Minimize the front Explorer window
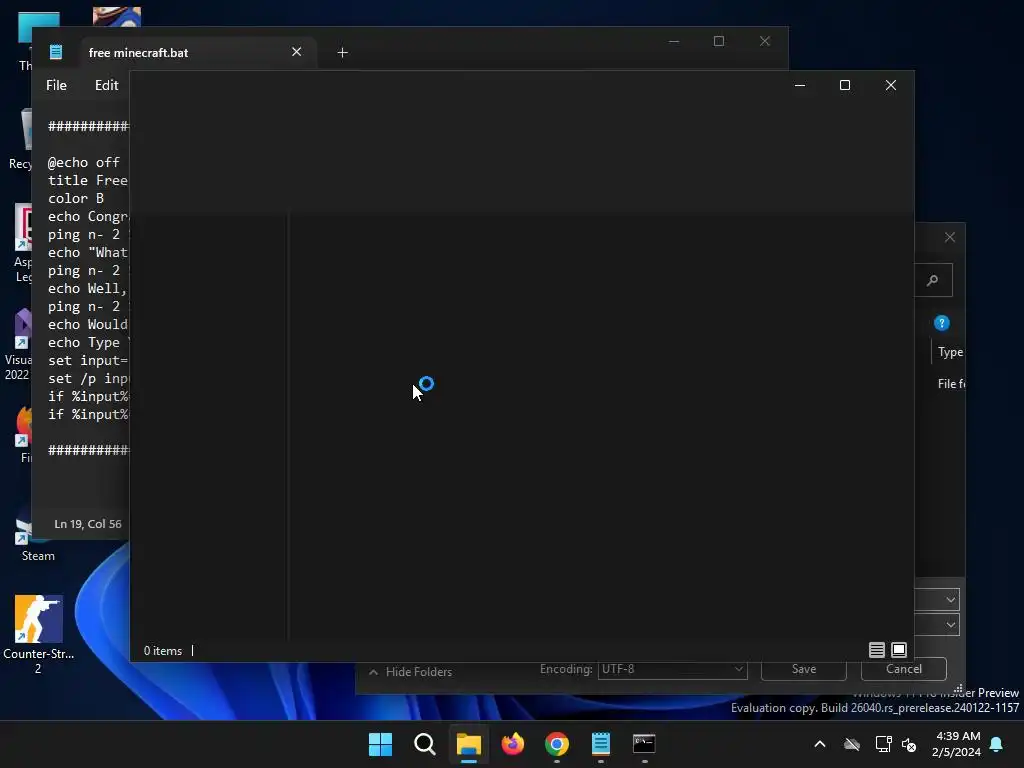The width and height of the screenshot is (1024, 768). [799, 86]
